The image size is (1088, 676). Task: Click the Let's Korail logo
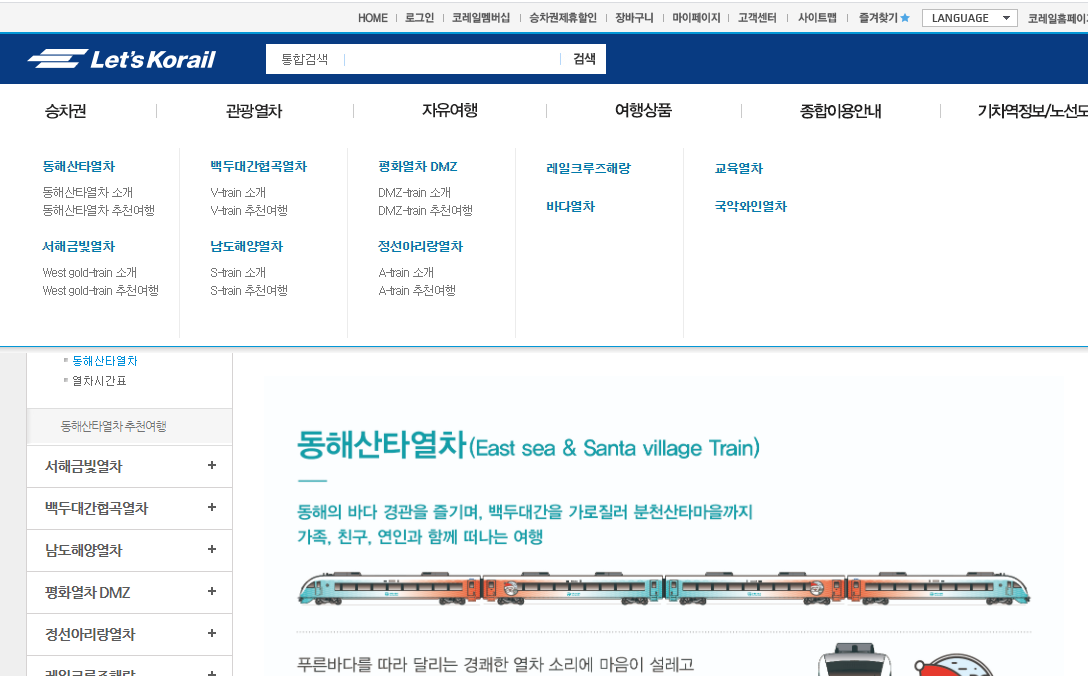point(121,59)
